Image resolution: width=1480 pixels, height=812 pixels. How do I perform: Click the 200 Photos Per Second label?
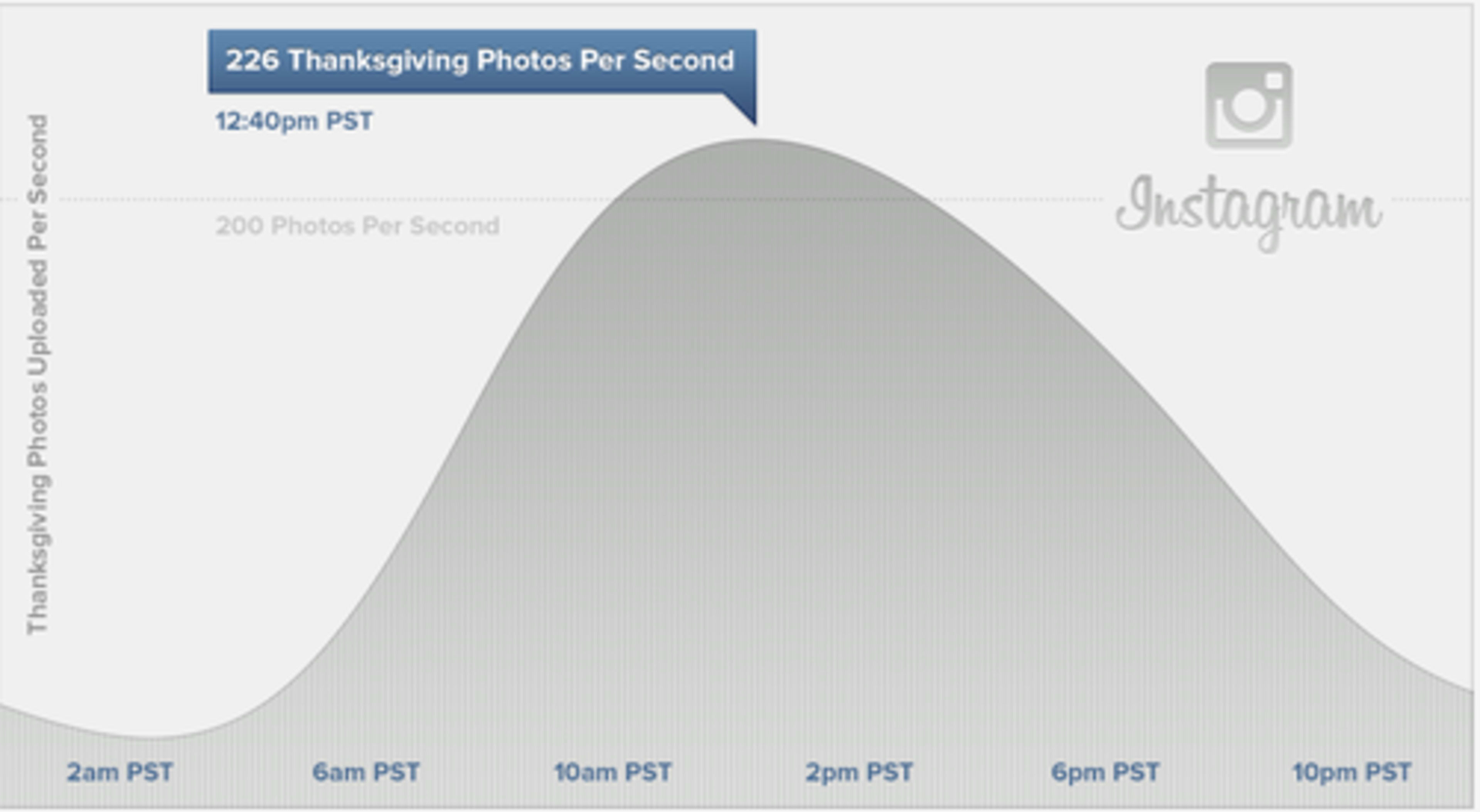[x=357, y=226]
